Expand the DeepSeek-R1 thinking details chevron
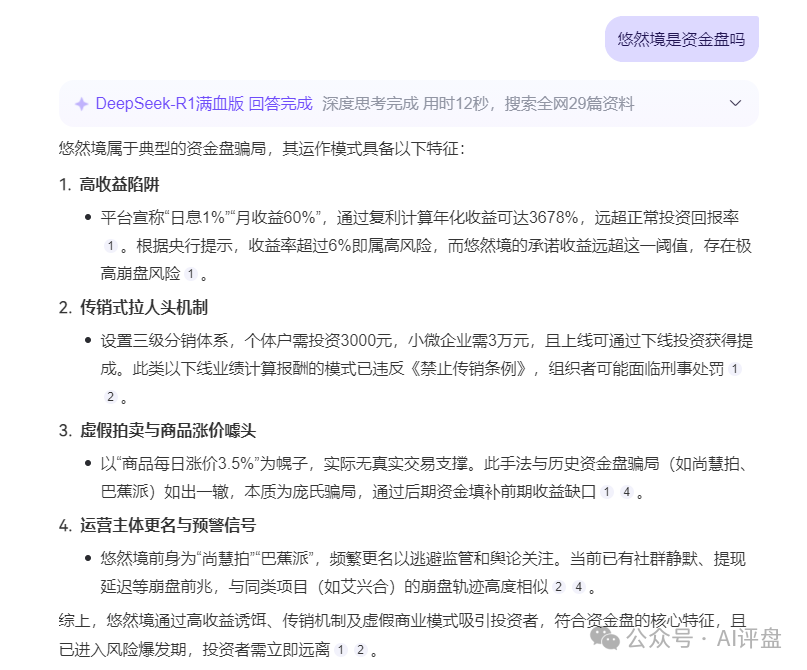The image size is (807, 670). coord(735,103)
